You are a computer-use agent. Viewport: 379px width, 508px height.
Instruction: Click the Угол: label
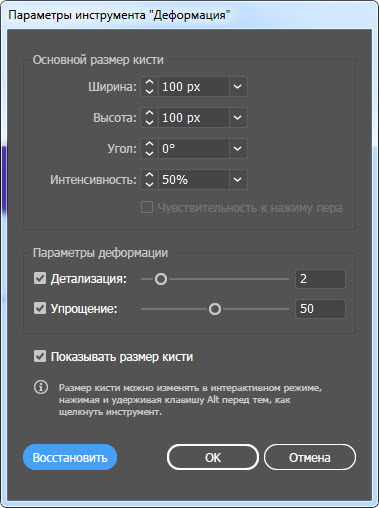tap(122, 149)
